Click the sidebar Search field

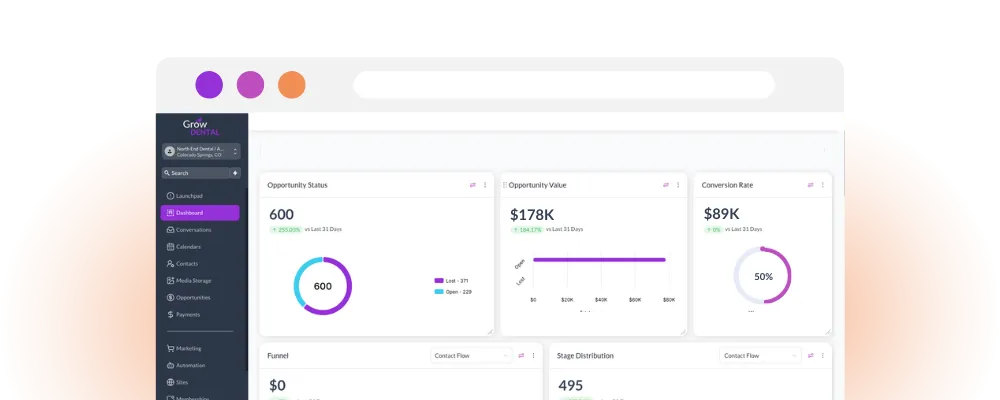(x=195, y=173)
